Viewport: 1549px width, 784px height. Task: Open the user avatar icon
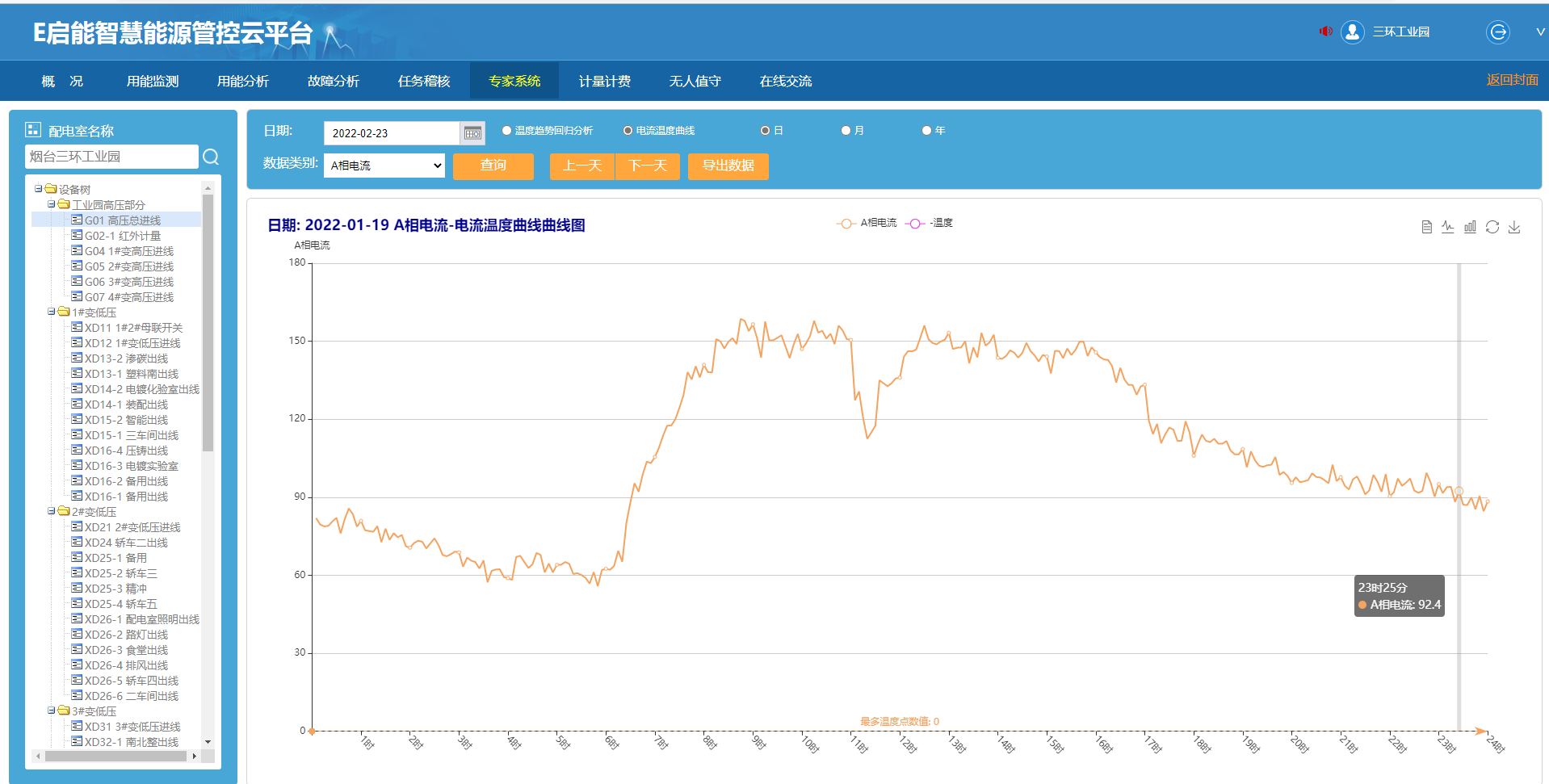coord(1353,31)
